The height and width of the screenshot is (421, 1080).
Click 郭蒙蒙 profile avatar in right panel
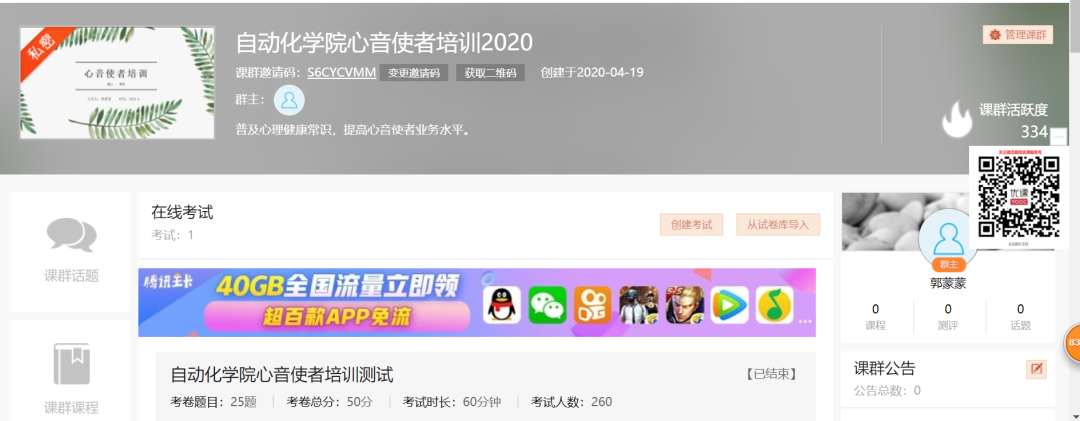(x=947, y=238)
